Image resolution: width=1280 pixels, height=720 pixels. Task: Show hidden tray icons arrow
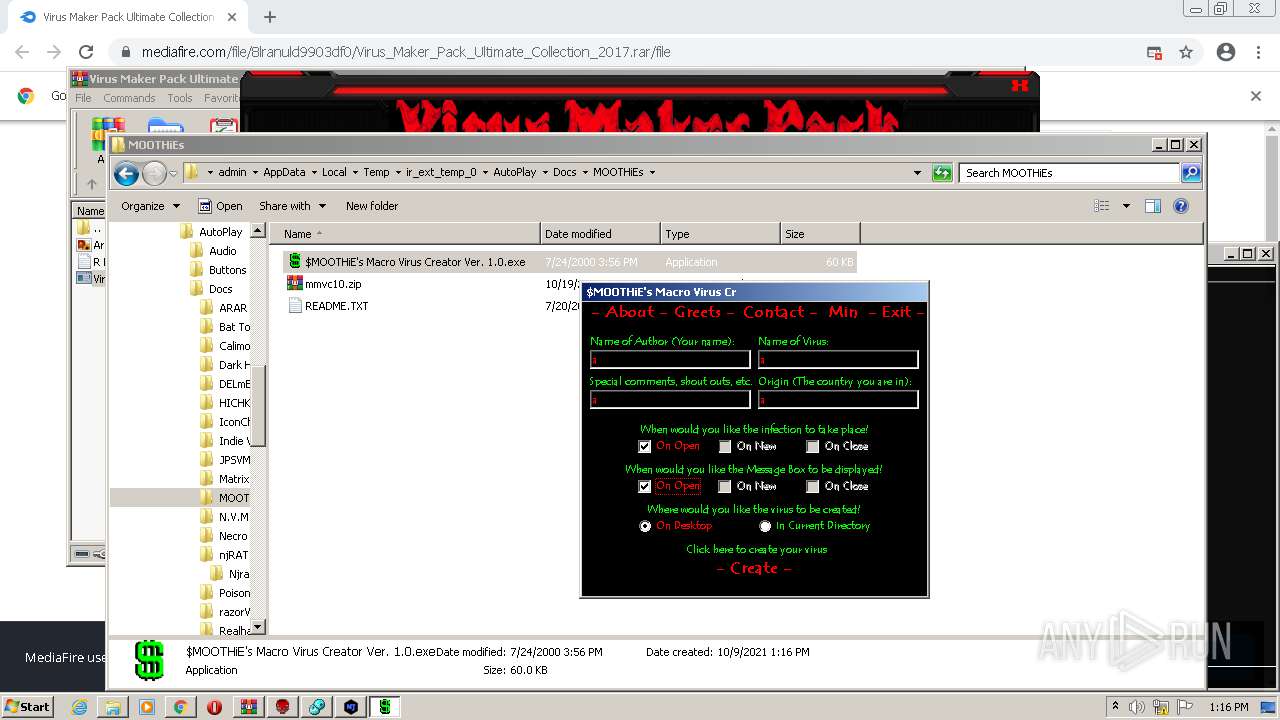point(1115,706)
